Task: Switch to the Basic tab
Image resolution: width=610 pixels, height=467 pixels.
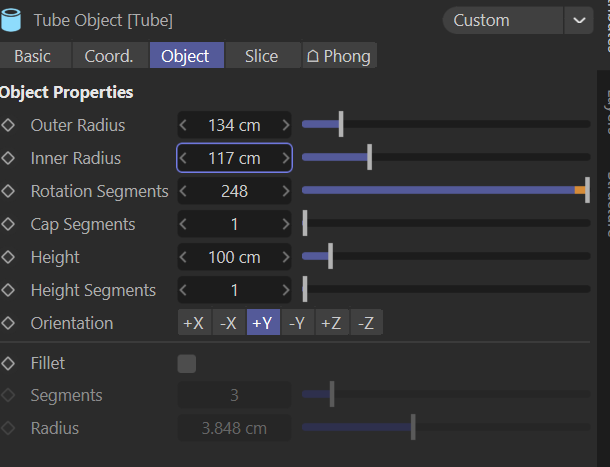Action: click(32, 56)
